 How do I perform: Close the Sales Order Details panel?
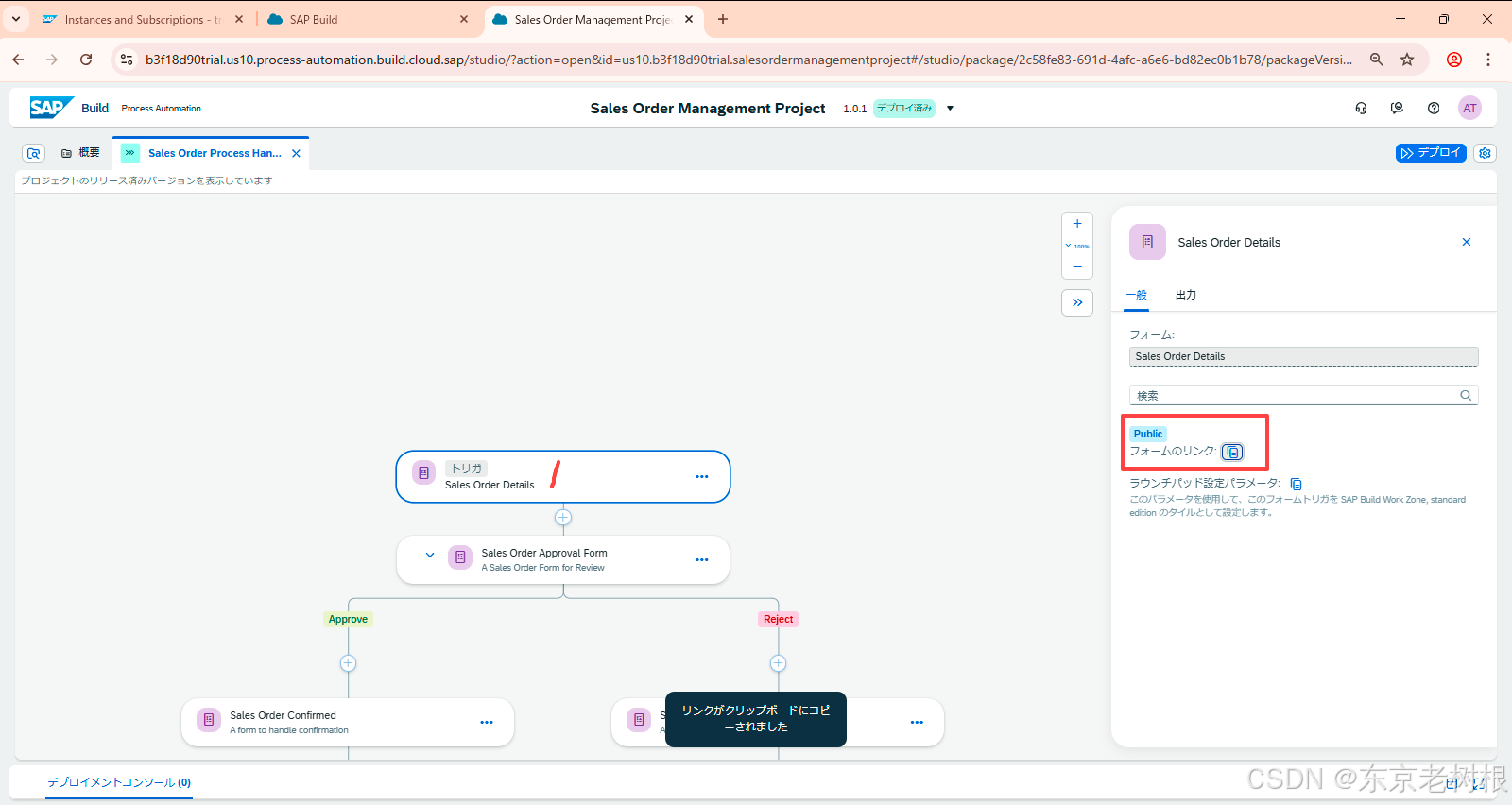tap(1467, 242)
